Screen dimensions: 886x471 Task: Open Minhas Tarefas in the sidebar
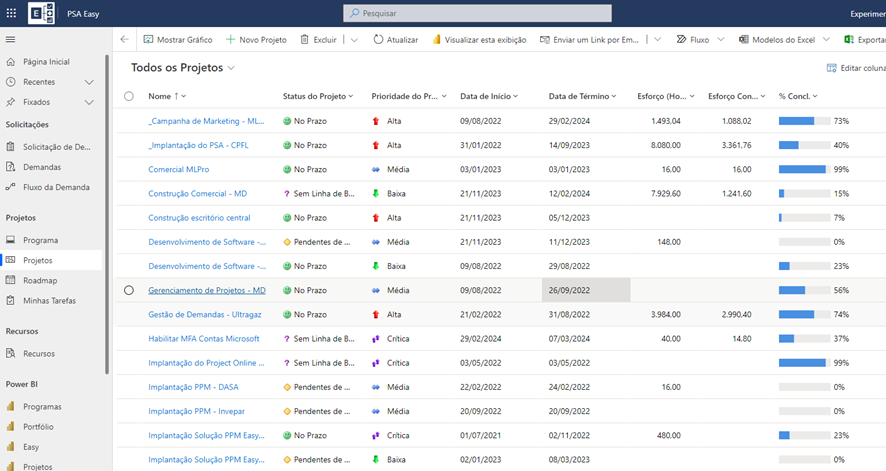click(x=49, y=301)
